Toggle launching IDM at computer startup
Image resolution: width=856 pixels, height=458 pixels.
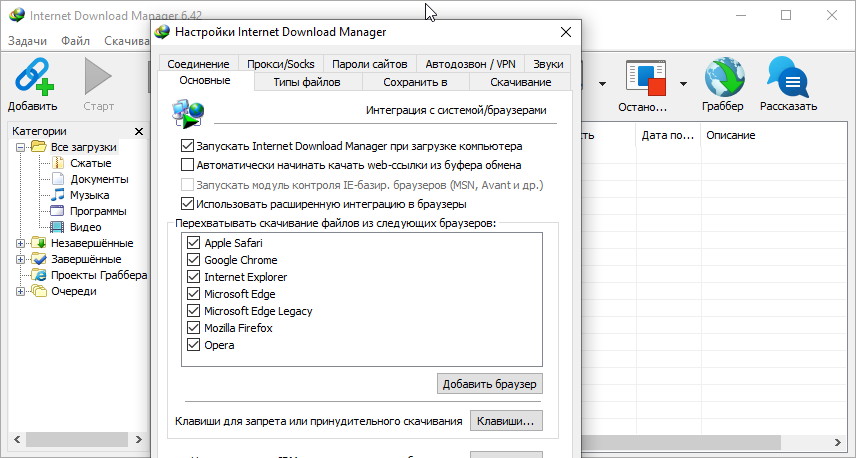point(187,146)
